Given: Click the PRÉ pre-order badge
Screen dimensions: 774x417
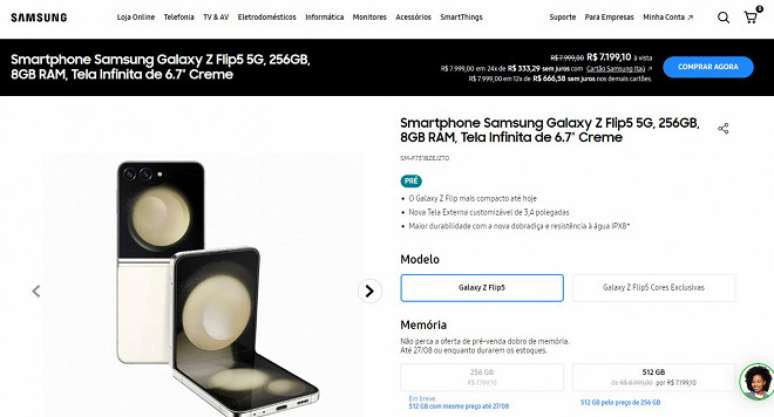Looking at the screenshot, I should click(x=411, y=181).
